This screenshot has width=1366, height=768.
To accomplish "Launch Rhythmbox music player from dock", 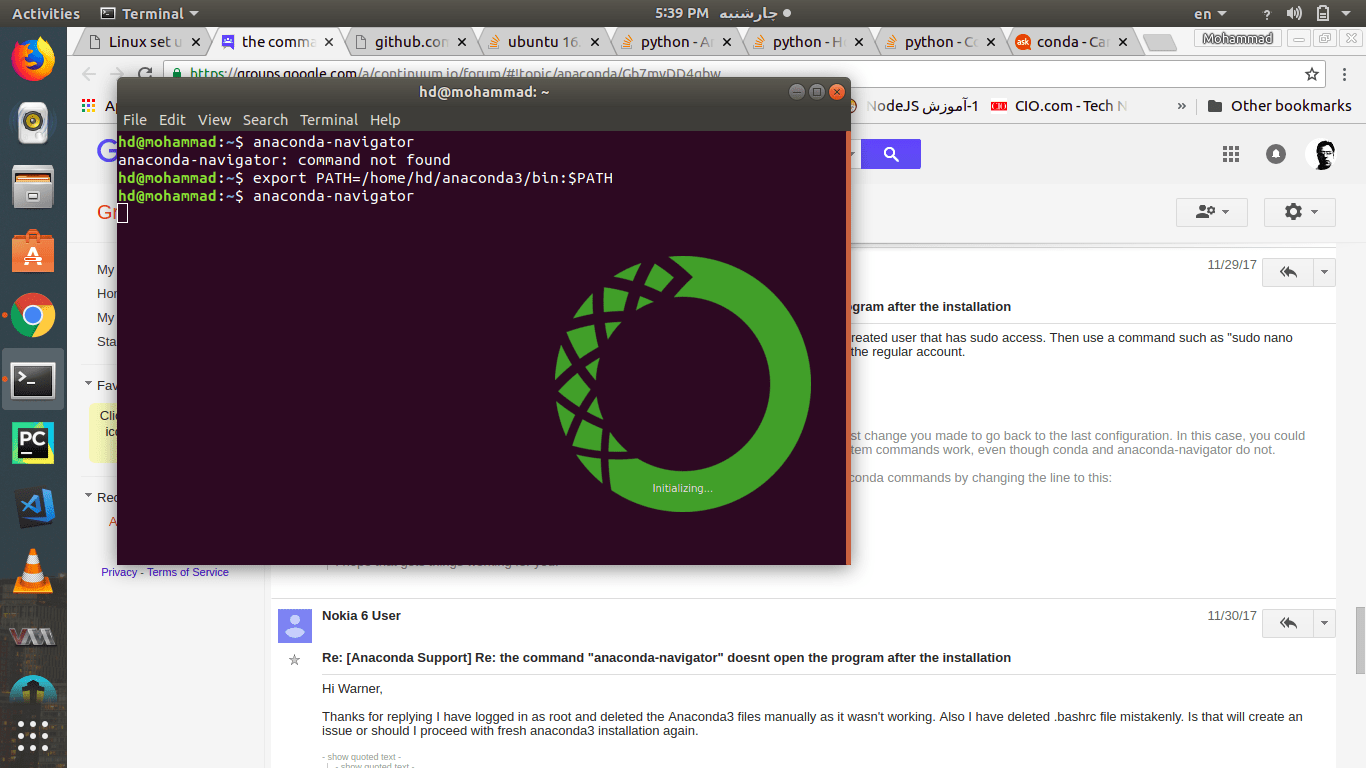I will (33, 122).
